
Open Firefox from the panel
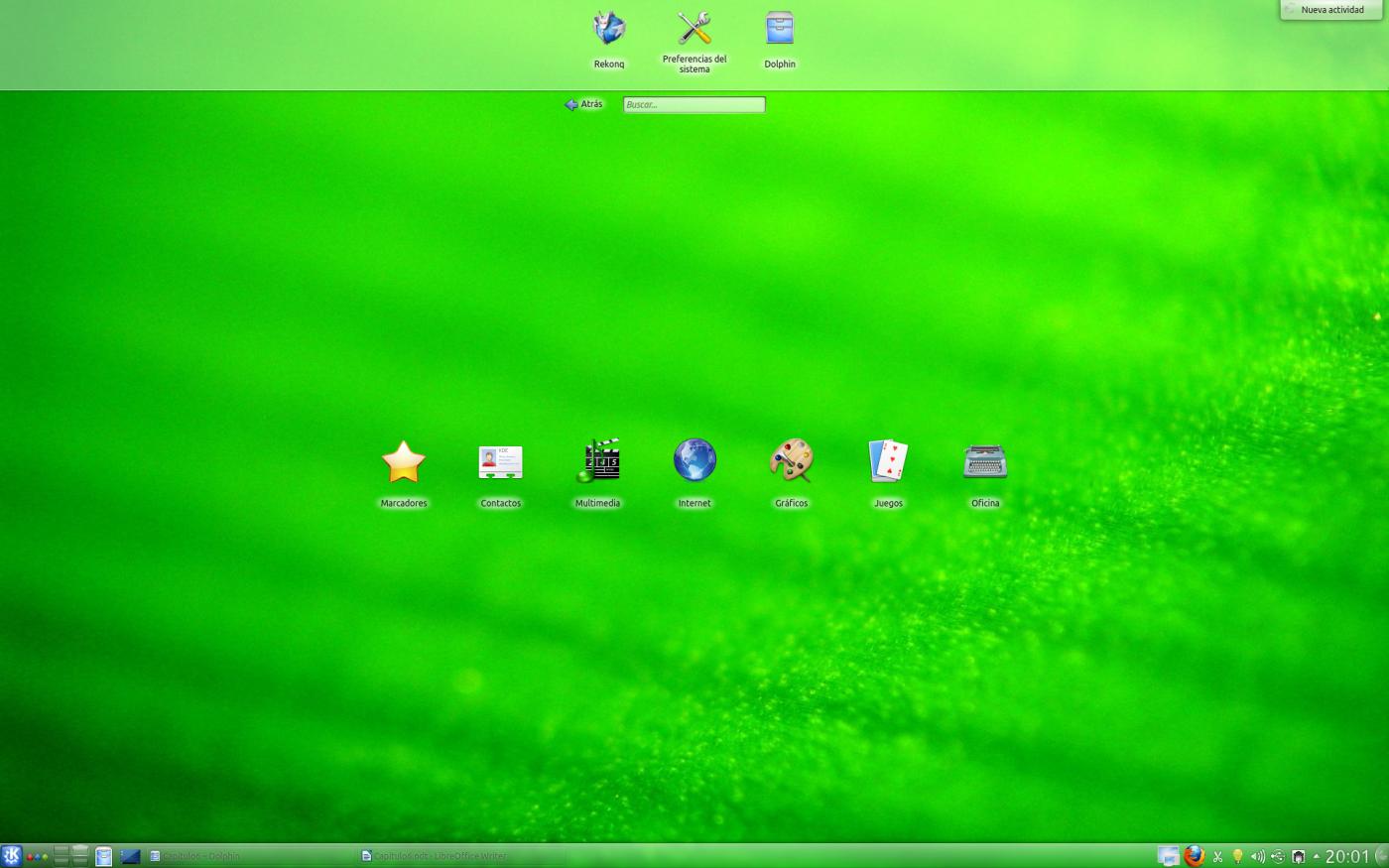1195,856
